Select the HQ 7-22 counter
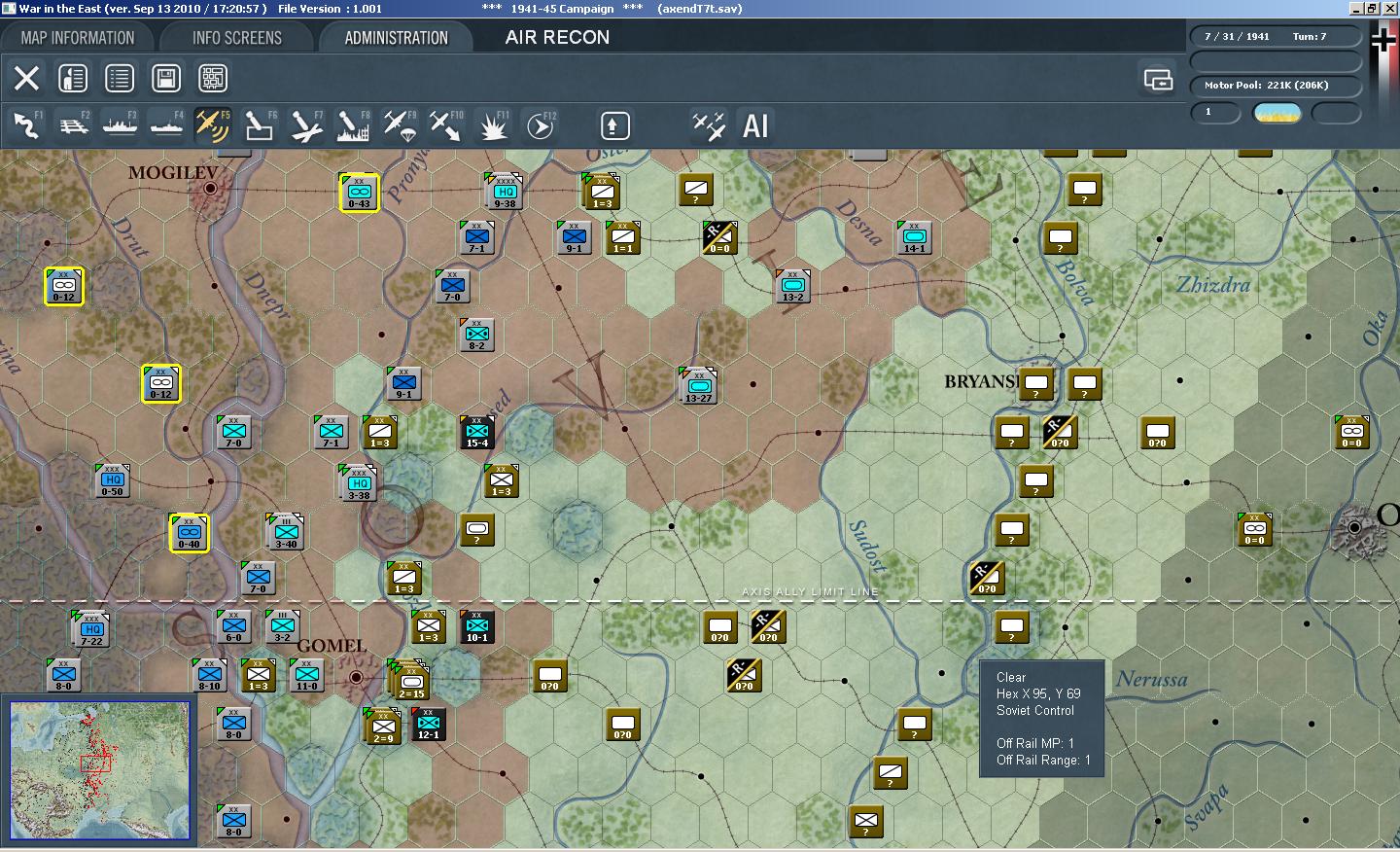1400x852 pixels. (91, 628)
